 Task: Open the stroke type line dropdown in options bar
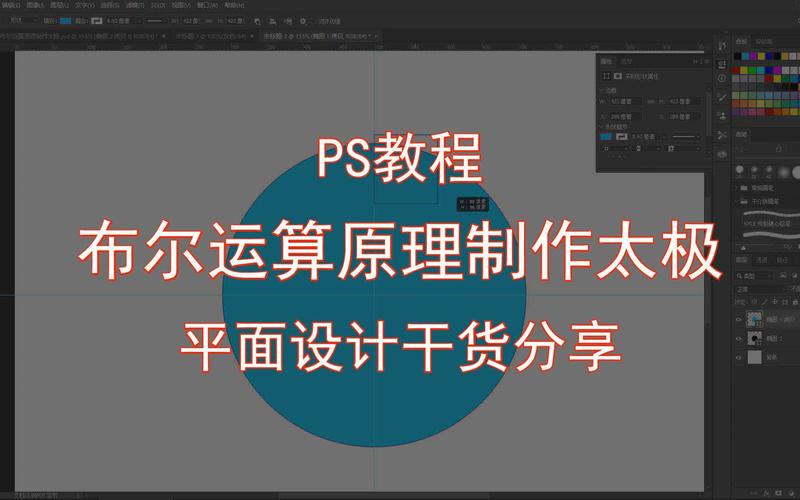(x=155, y=21)
